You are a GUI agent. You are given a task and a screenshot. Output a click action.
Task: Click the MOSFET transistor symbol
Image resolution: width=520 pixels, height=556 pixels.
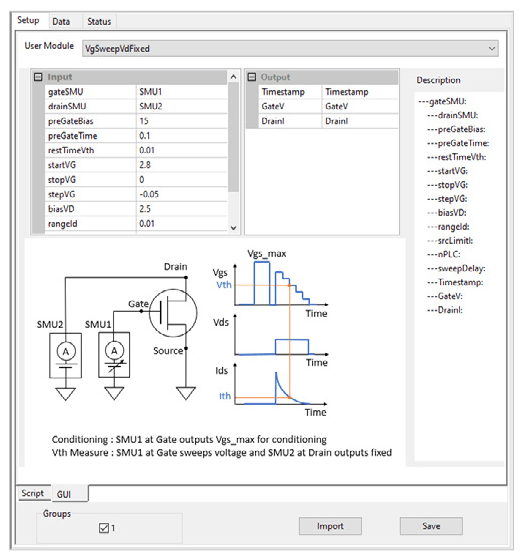[x=173, y=312]
